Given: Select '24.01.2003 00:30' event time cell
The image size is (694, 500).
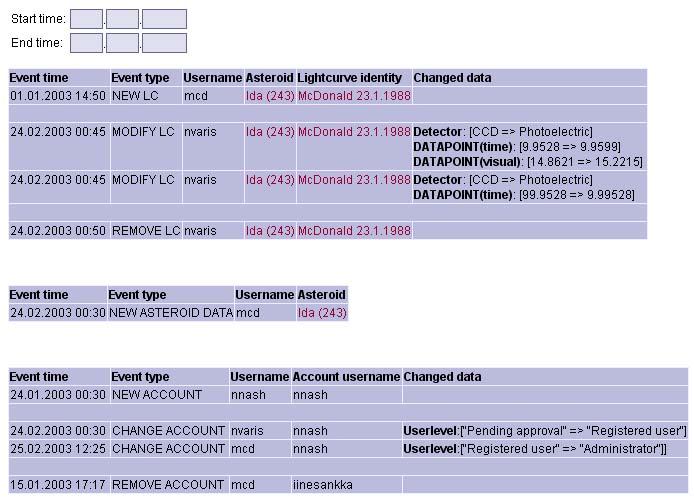Looking at the screenshot, I should click(58, 395).
